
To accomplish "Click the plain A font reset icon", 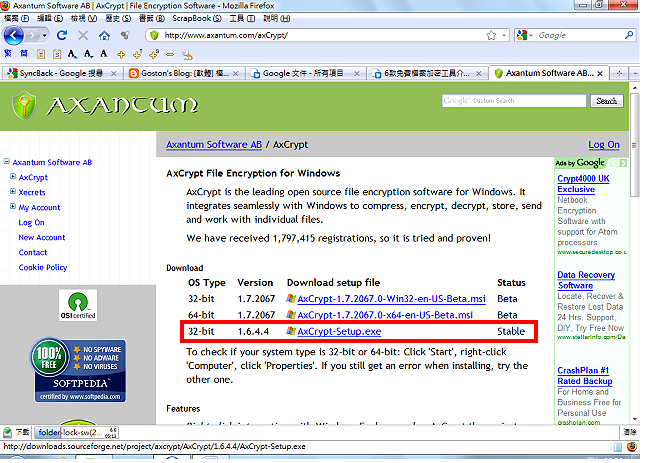I will pyautogui.click(x=104, y=54).
